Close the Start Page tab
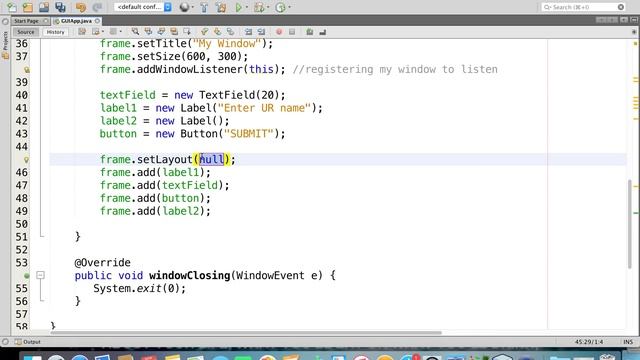 46,21
